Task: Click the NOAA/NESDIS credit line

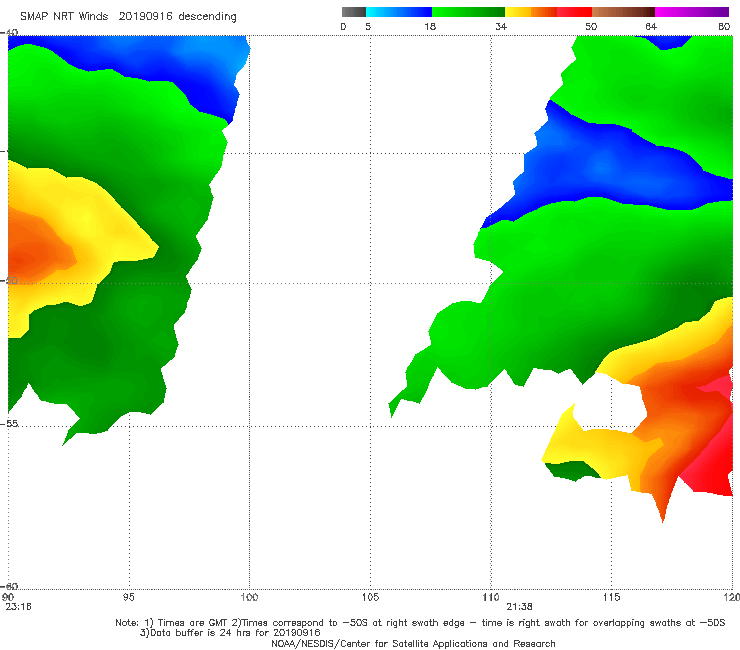Action: [413, 643]
